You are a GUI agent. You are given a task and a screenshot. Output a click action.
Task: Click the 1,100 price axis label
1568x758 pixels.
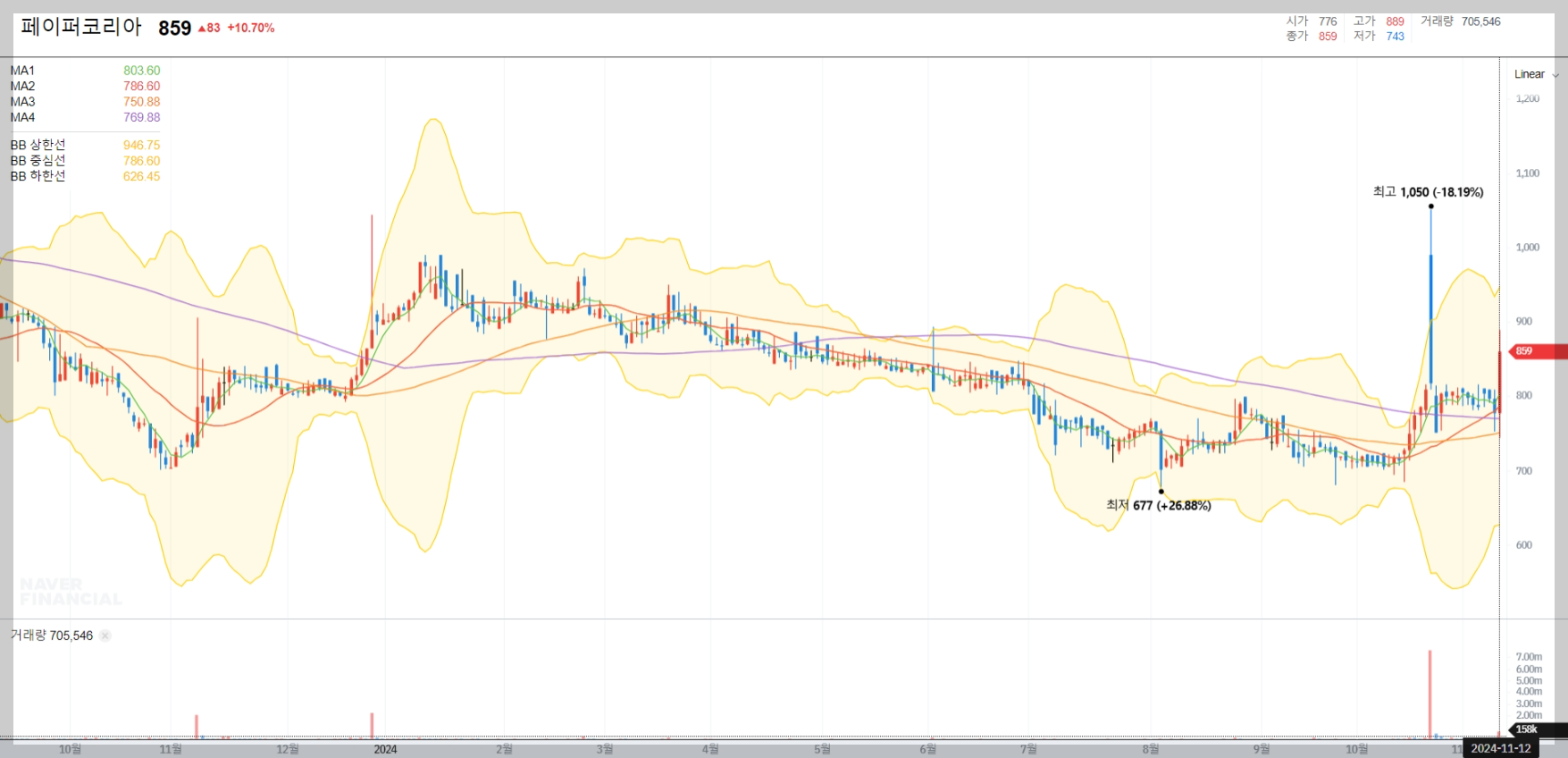pyautogui.click(x=1528, y=173)
